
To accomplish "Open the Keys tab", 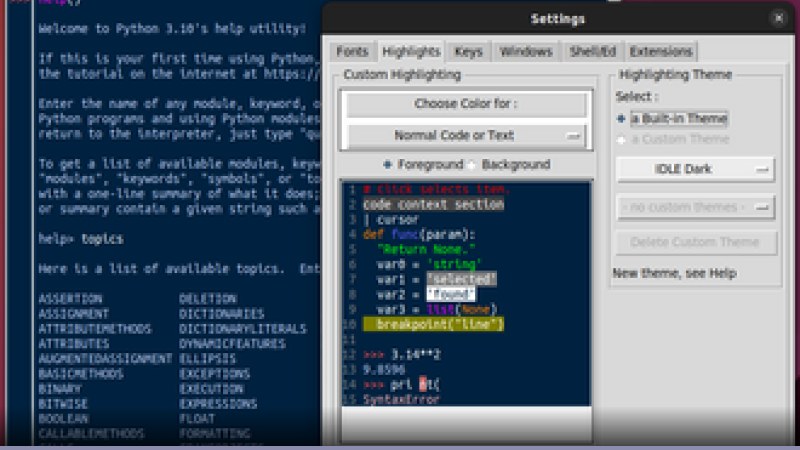I will tap(468, 52).
